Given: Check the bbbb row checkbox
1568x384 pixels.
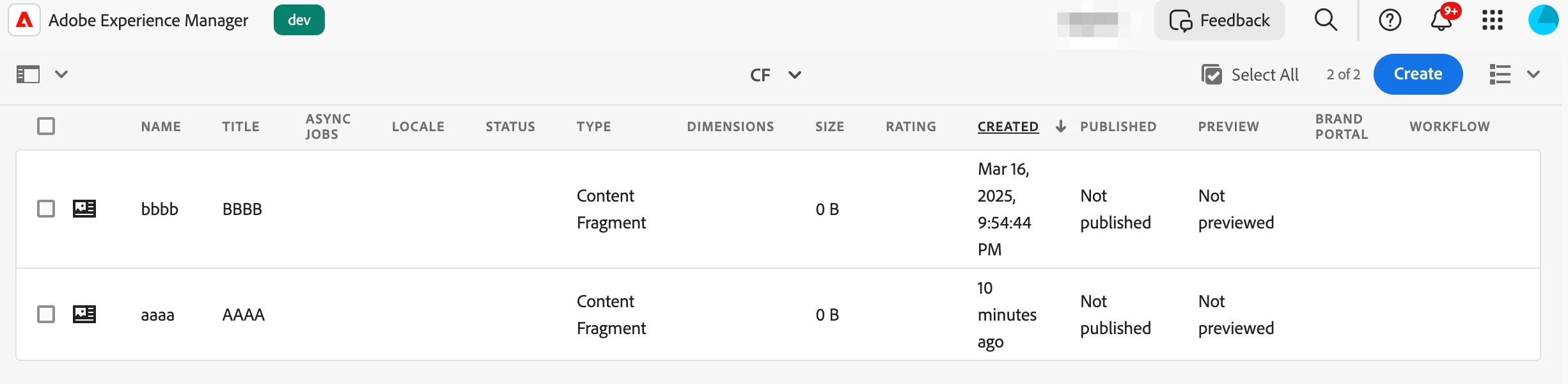Looking at the screenshot, I should (46, 209).
